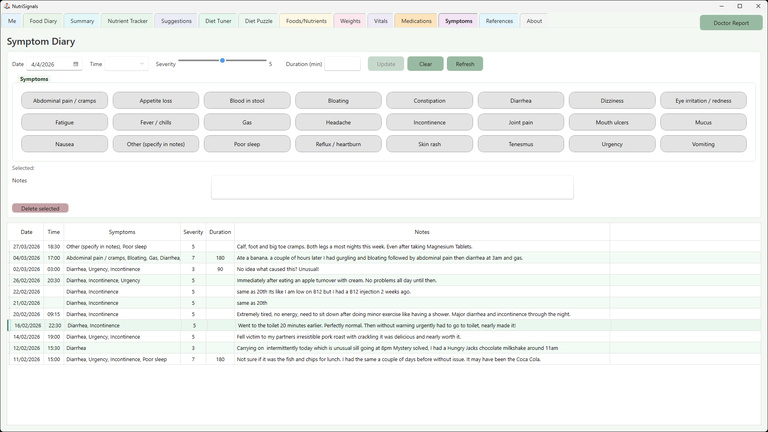Open the References tab
The width and height of the screenshot is (768, 432).
tap(499, 21)
